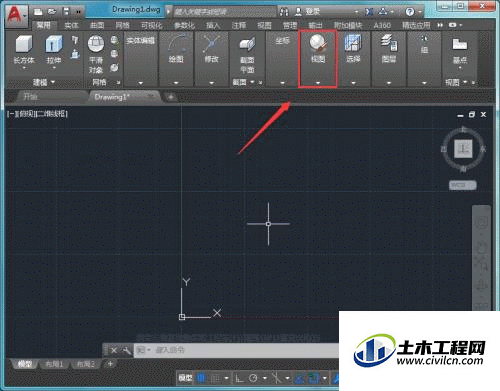Open the 选择 selection panel icon
The height and width of the screenshot is (391, 500).
point(353,43)
